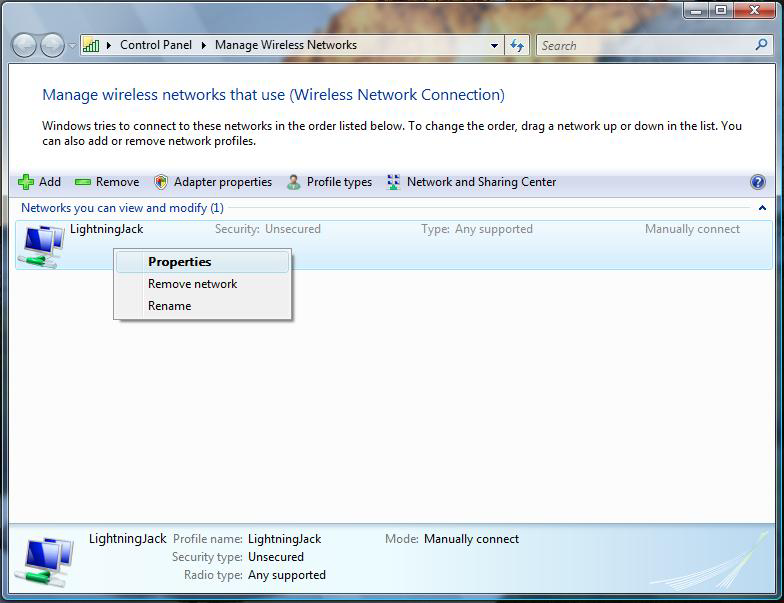784x603 pixels.
Task: Click the Back navigation arrow button
Action: (x=24, y=46)
